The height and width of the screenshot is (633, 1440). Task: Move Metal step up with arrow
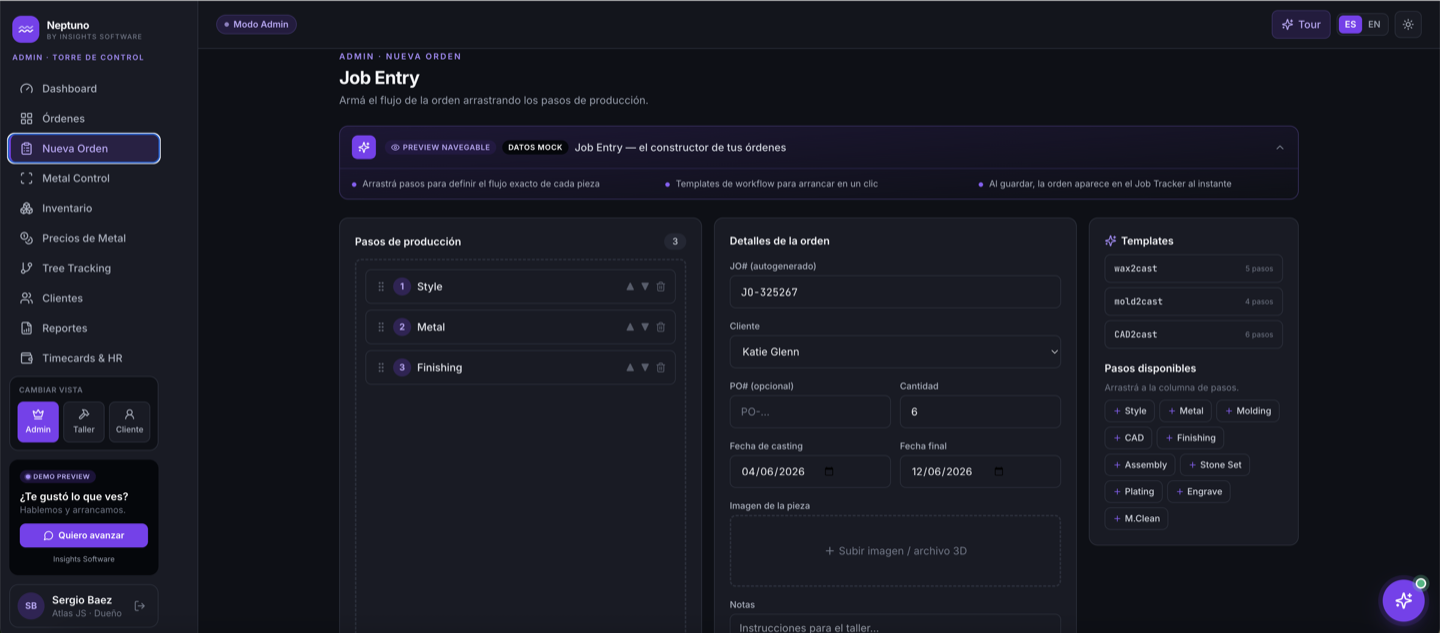630,327
